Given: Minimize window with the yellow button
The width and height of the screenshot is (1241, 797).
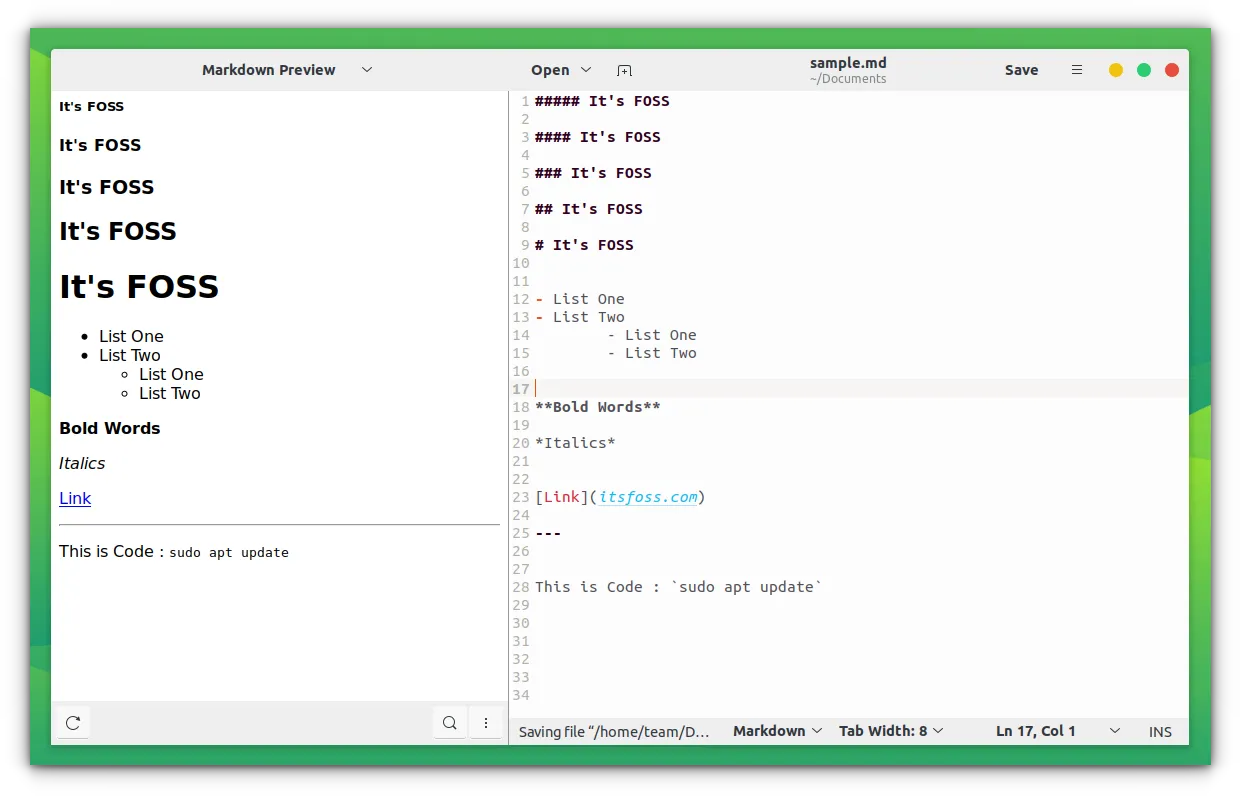Looking at the screenshot, I should pyautogui.click(x=1116, y=70).
